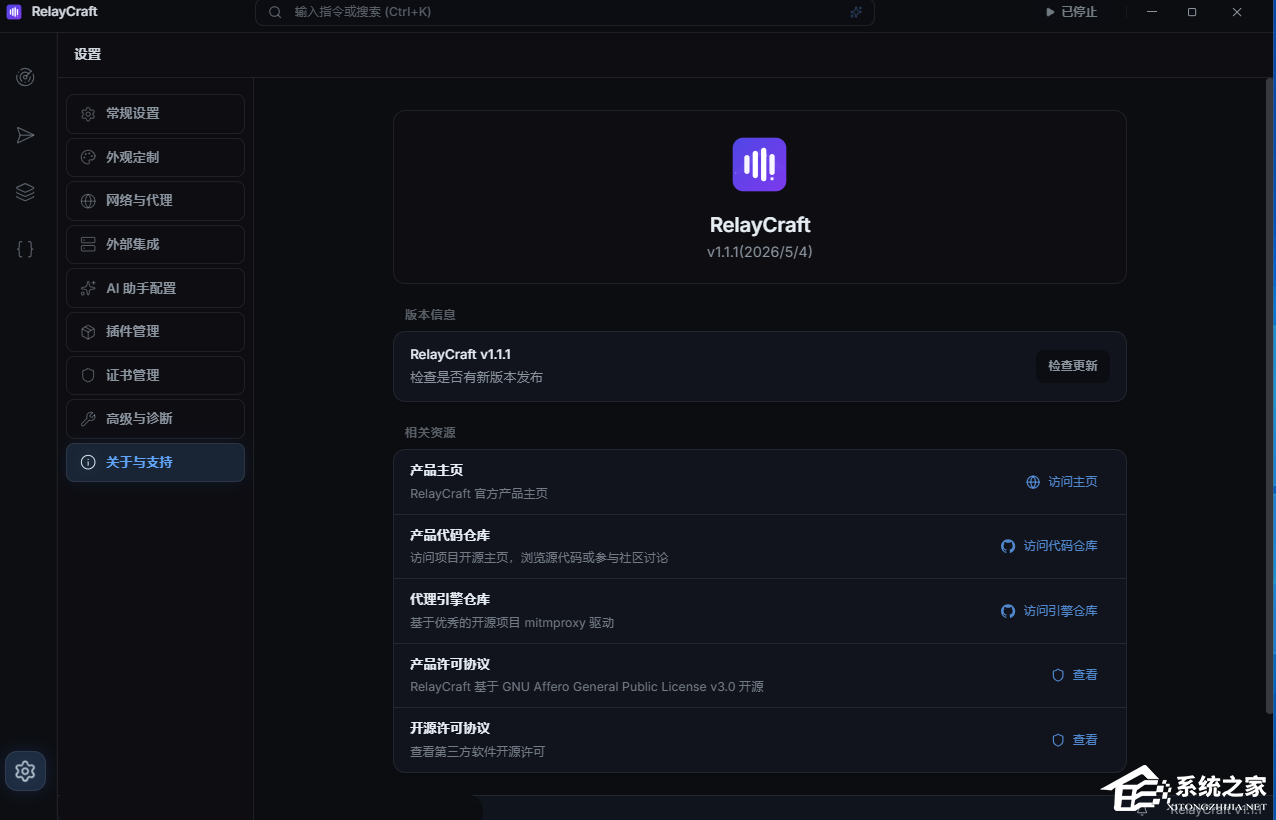This screenshot has height=820, width=1276.
Task: Click the GitHub icon beside 访问引擎仓库
Action: [1008, 611]
